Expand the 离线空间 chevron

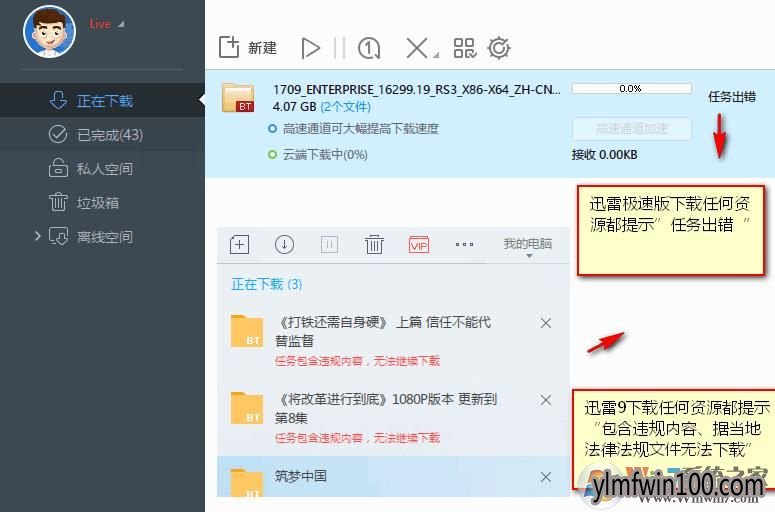(37, 236)
